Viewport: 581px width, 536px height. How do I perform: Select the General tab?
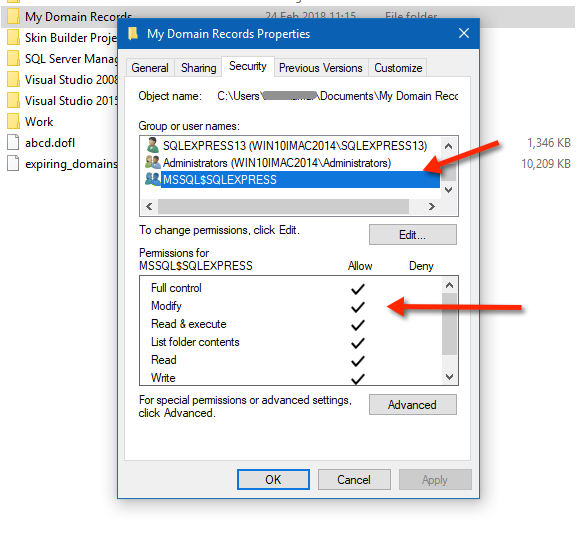click(x=150, y=68)
